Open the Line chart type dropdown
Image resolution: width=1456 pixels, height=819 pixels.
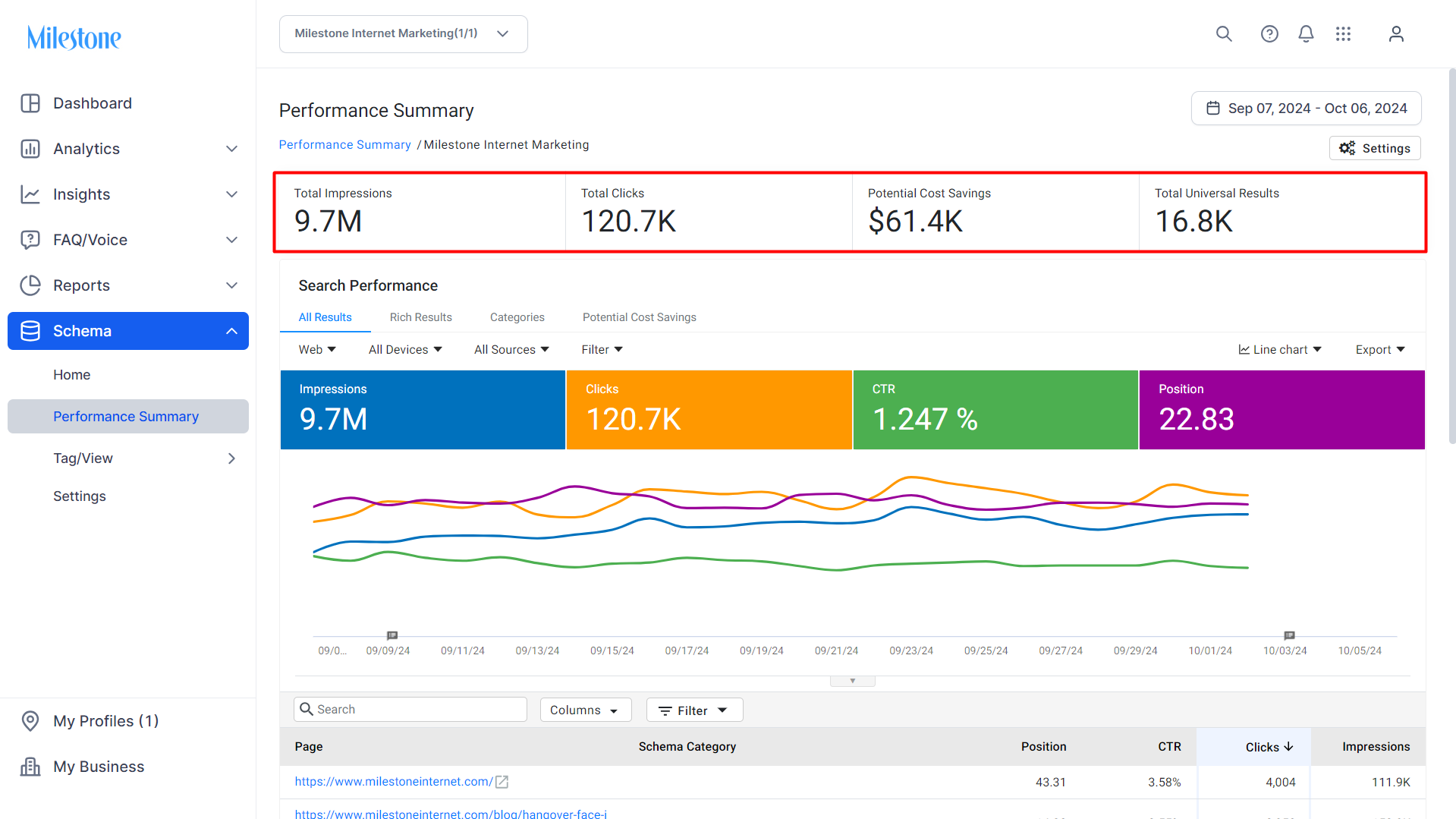coord(1280,350)
